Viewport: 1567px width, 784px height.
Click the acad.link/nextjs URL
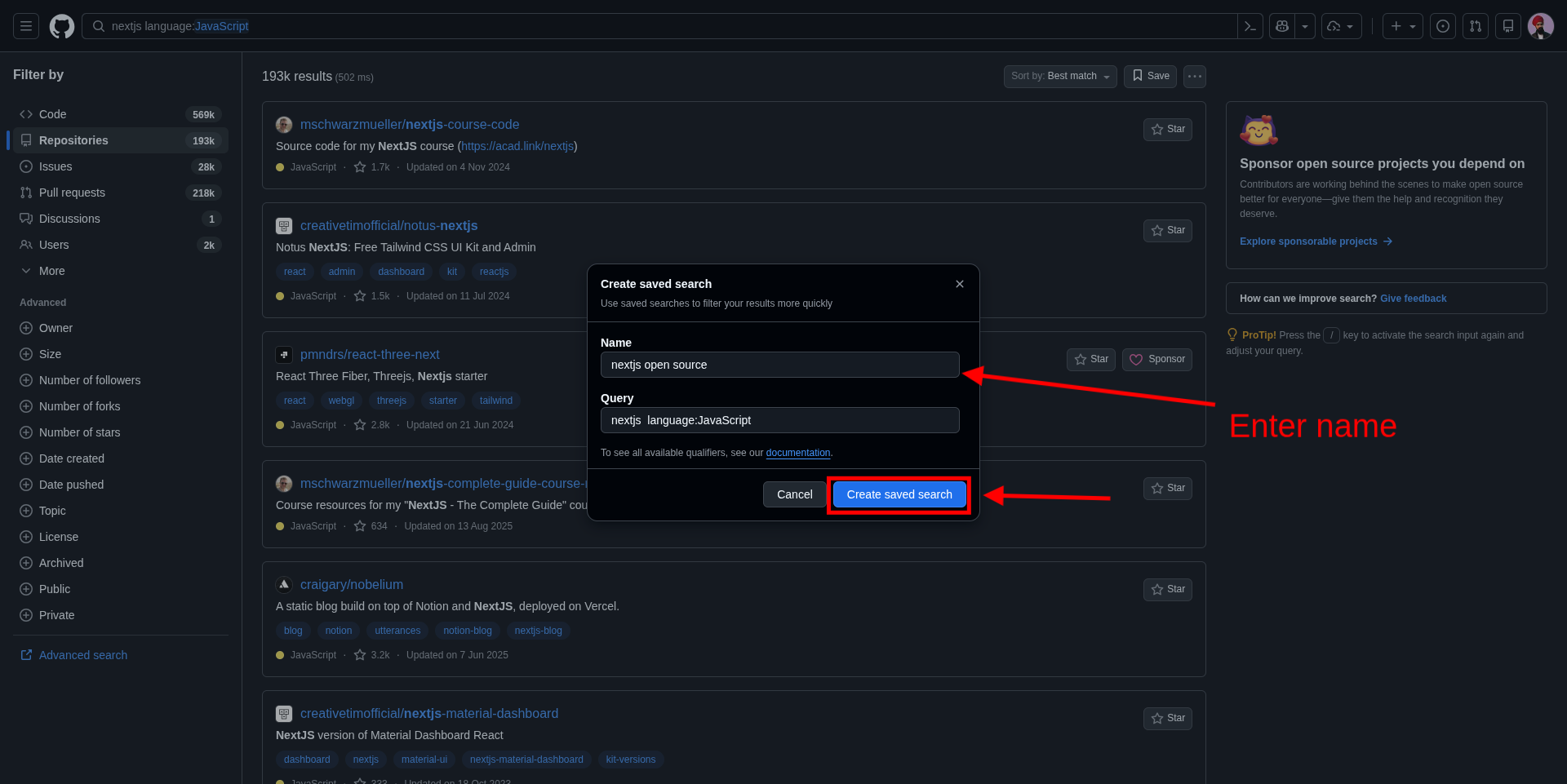(x=517, y=146)
